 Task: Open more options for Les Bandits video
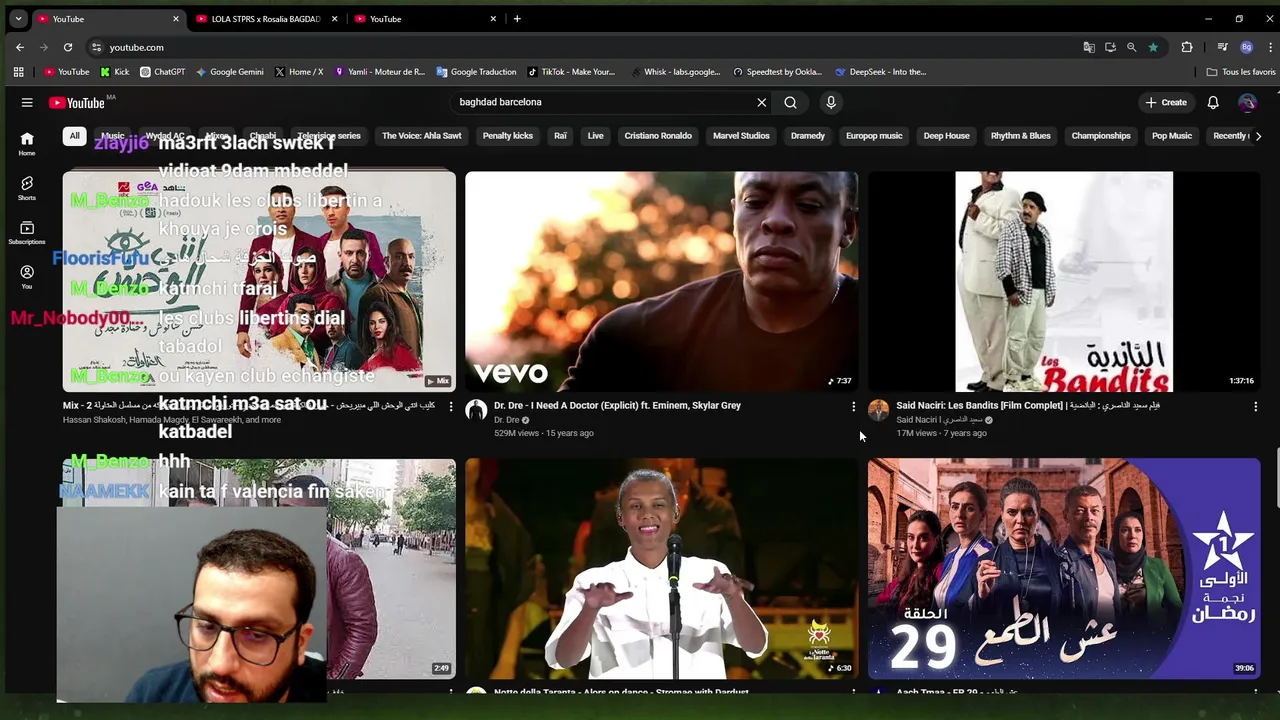(1256, 407)
